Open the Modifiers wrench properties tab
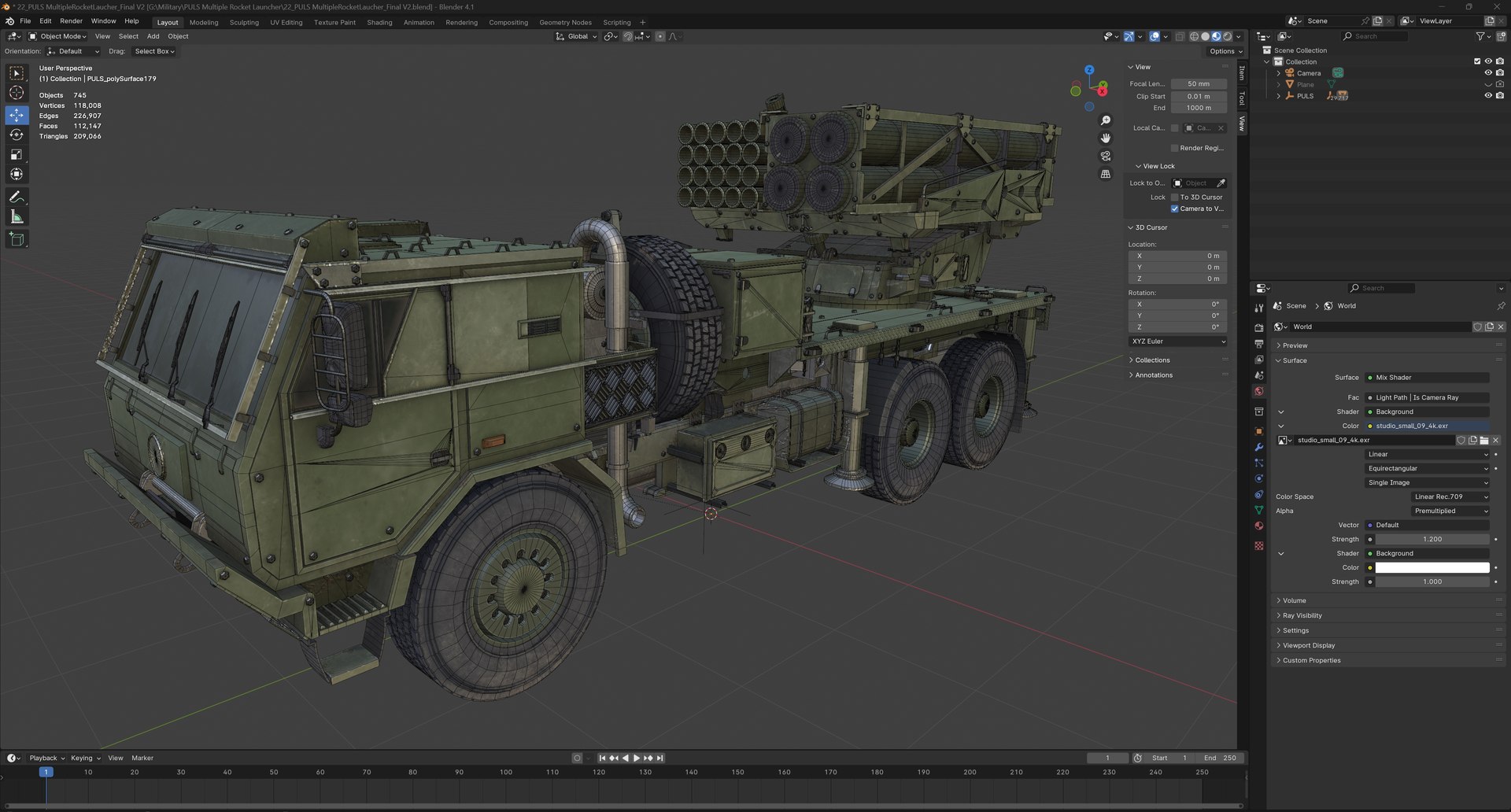This screenshot has width=1511, height=812. coord(1259,447)
